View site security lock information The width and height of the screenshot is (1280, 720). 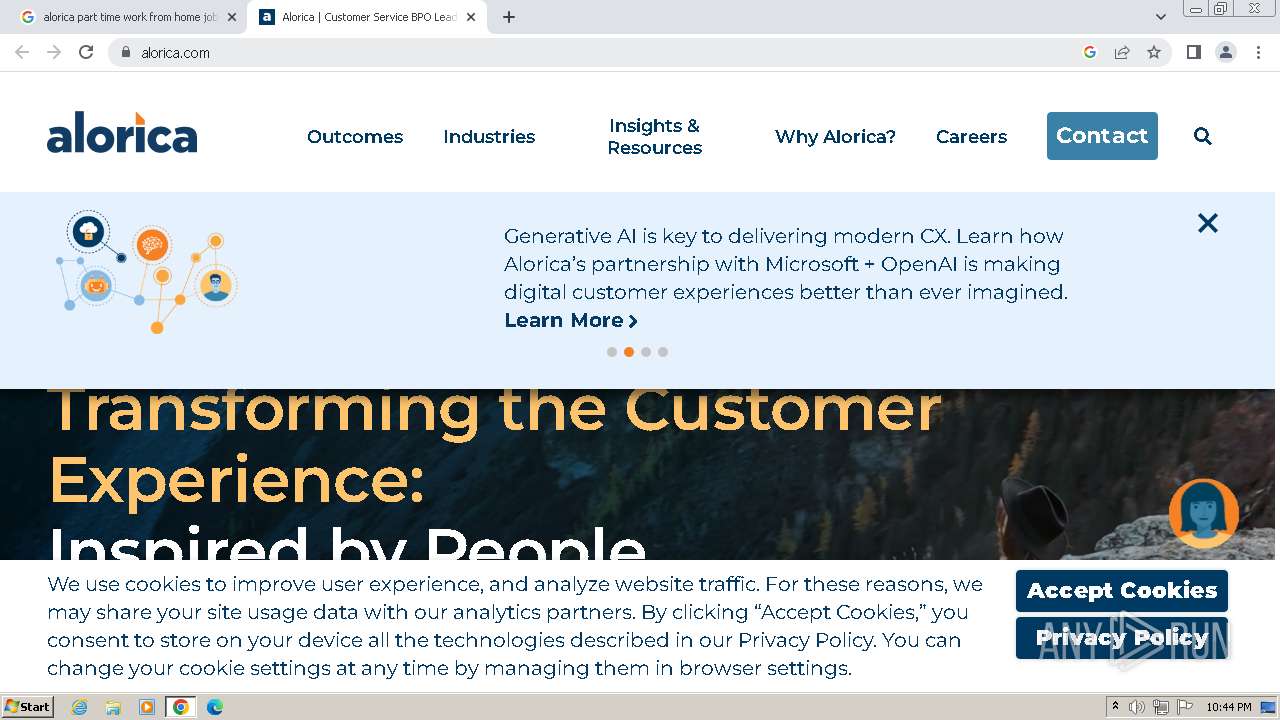(x=125, y=52)
